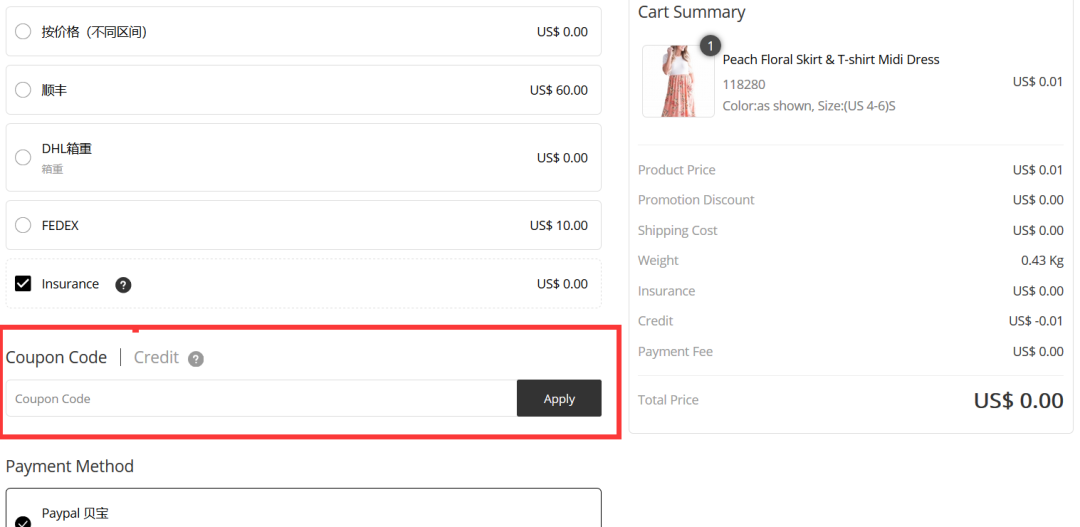1080x527 pixels.
Task: Select the Paypal 贝宝 payment radio
Action: (x=23, y=521)
